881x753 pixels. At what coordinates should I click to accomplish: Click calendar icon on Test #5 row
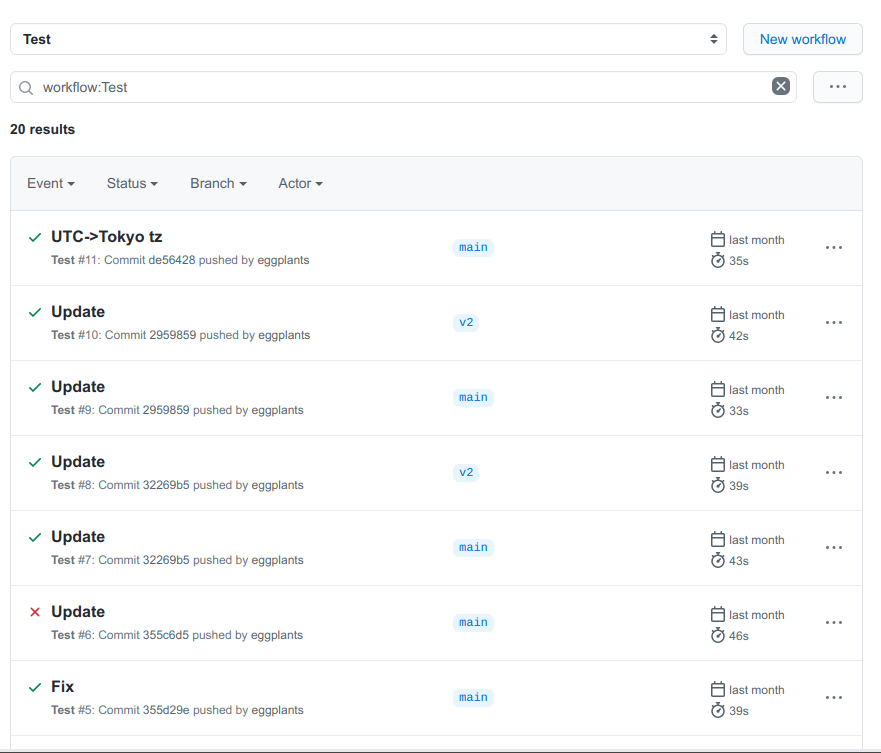pyautogui.click(x=717, y=689)
